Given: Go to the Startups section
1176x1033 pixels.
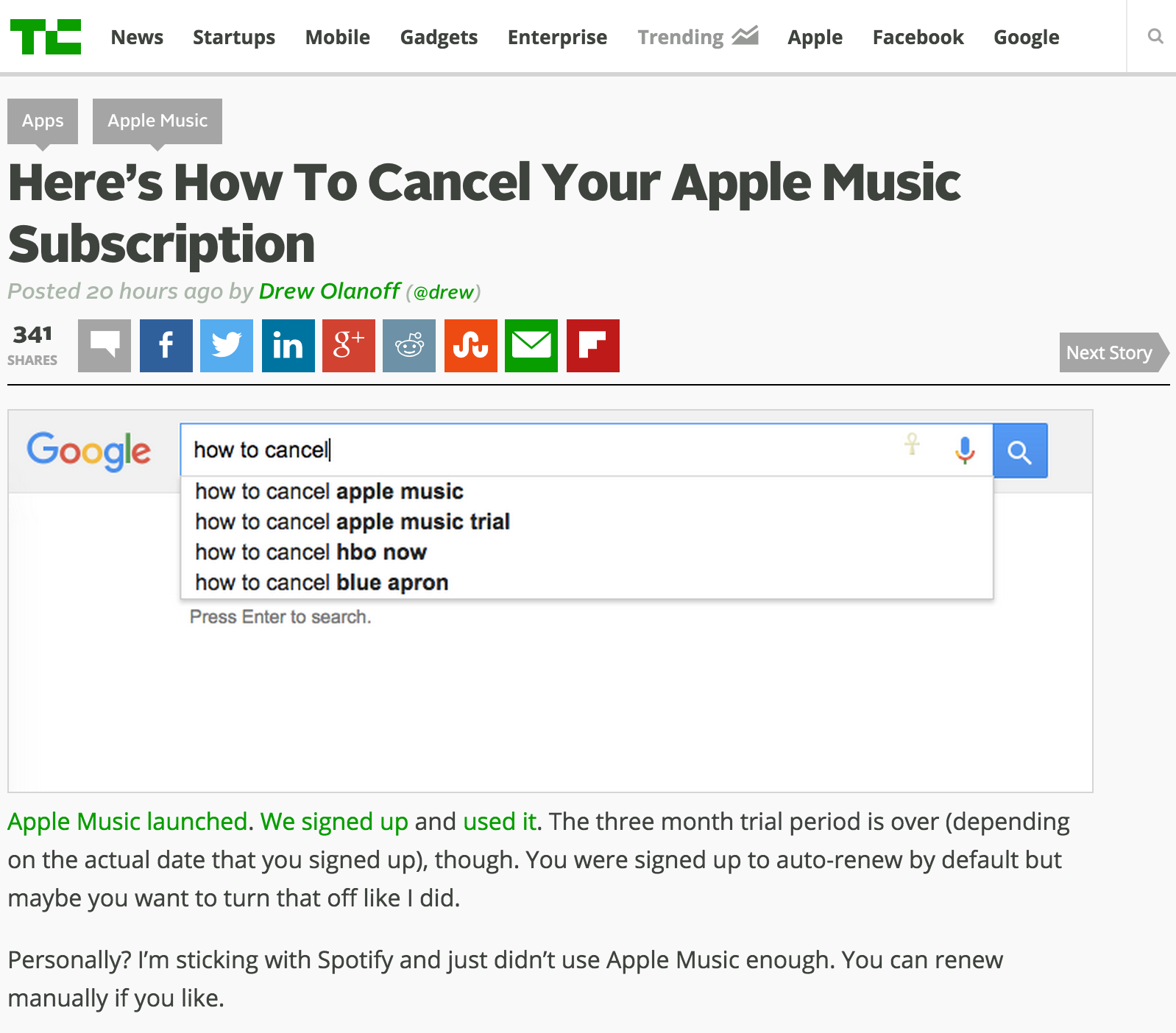Looking at the screenshot, I should coord(234,37).
